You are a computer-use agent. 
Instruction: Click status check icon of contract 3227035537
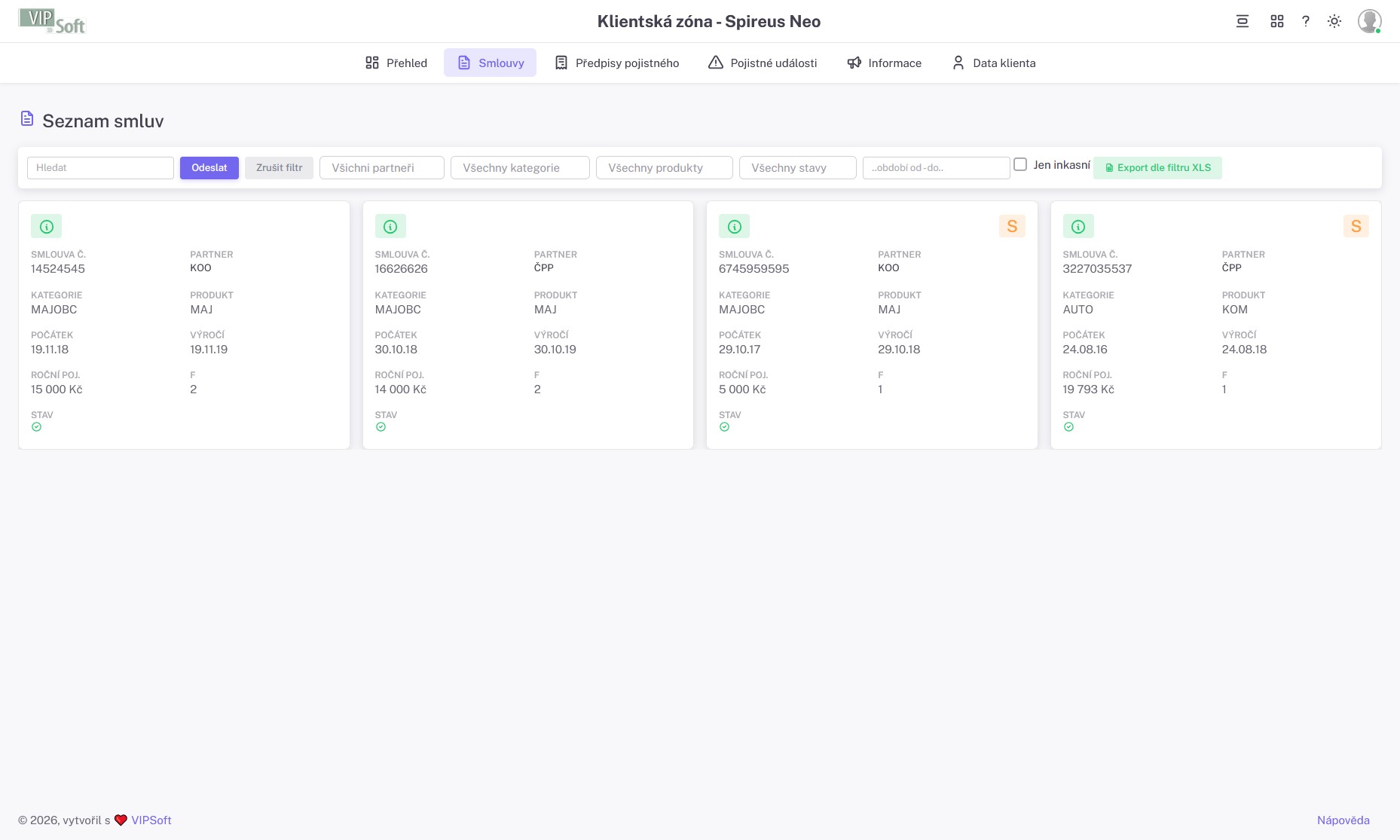coord(1068,427)
